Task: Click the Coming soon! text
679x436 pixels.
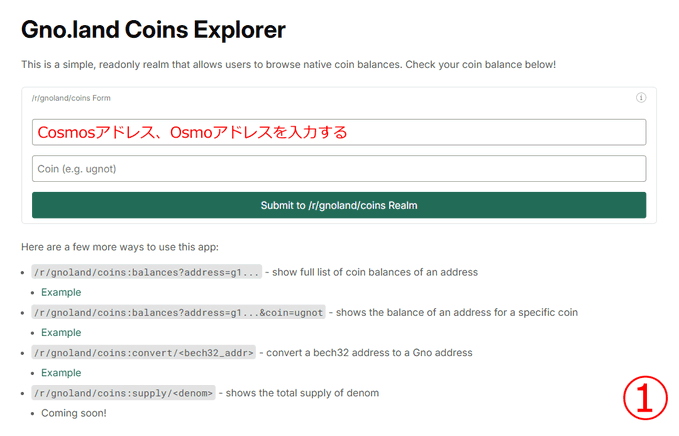Action: pyautogui.click(x=74, y=413)
